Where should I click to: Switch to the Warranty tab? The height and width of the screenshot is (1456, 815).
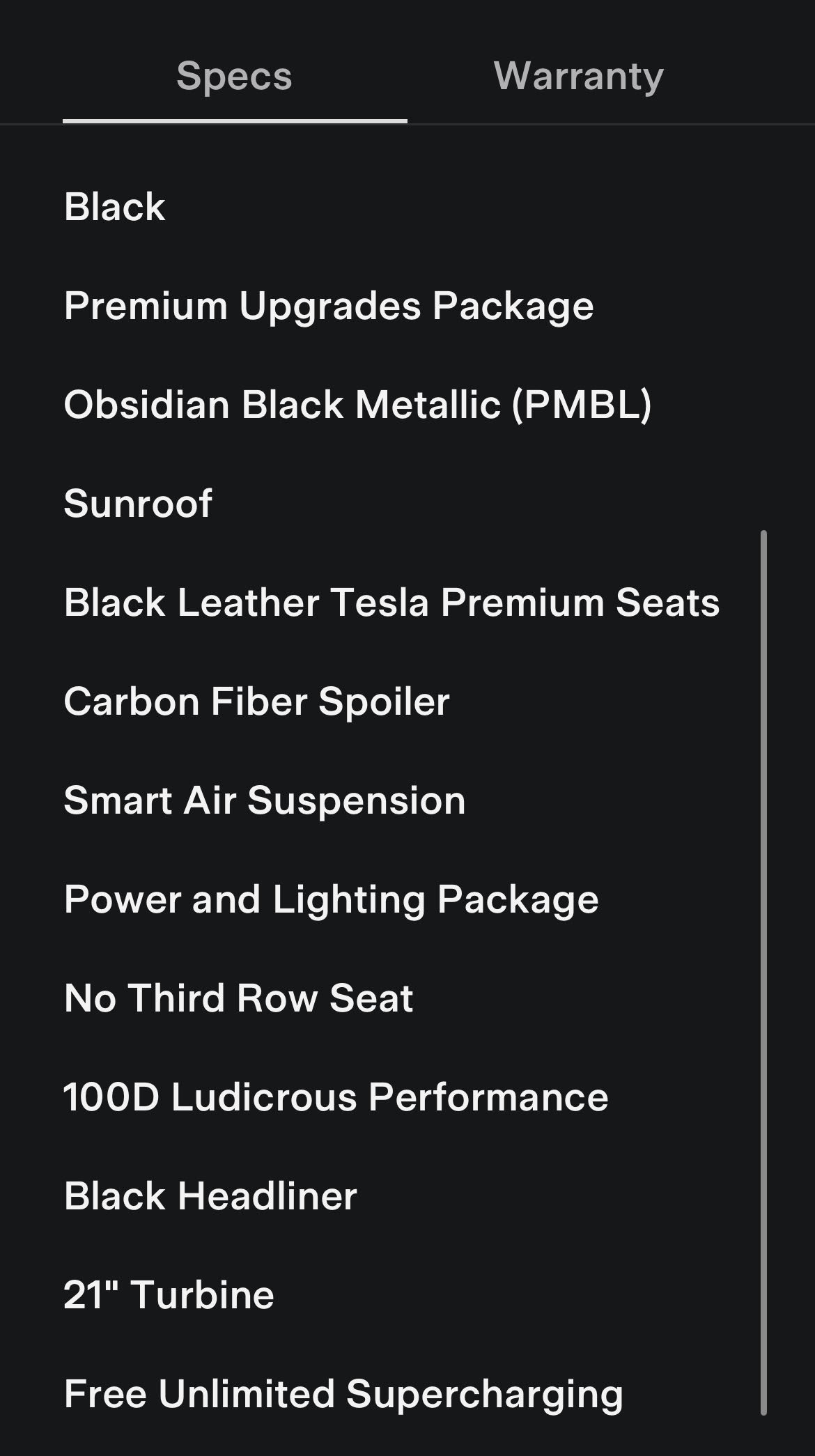coord(578,76)
